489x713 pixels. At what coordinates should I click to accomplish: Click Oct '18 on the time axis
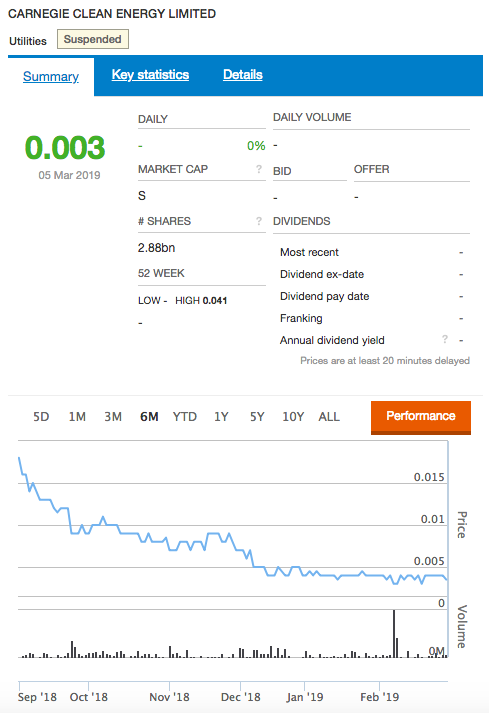click(89, 697)
